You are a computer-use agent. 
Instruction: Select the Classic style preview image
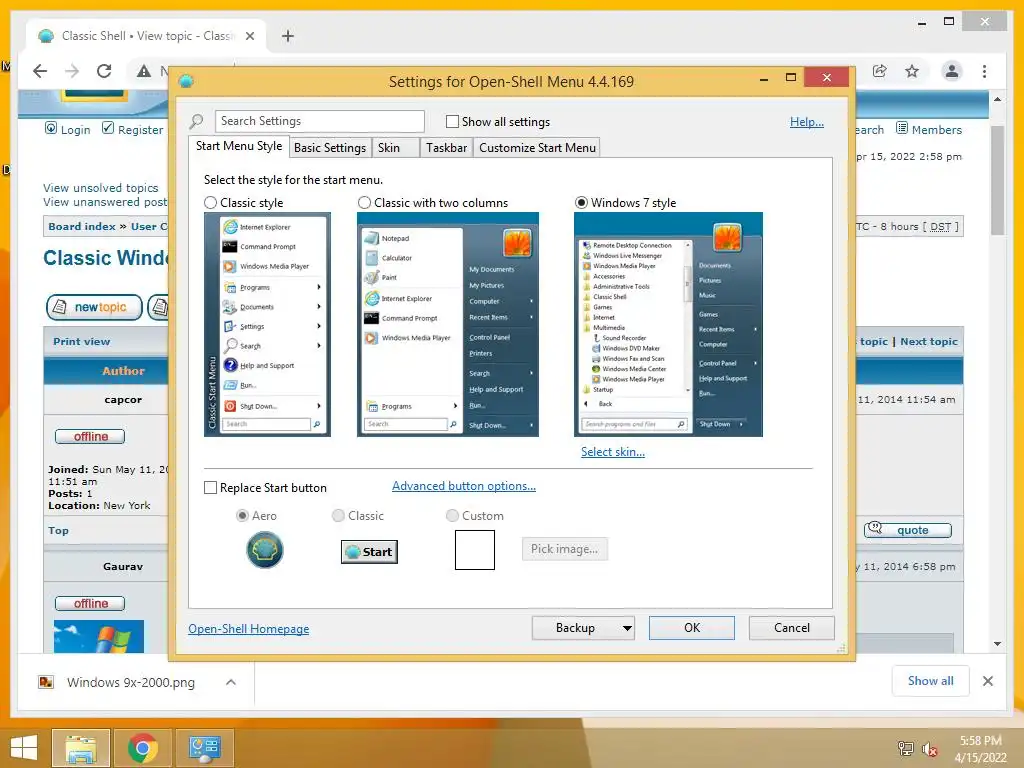267,325
